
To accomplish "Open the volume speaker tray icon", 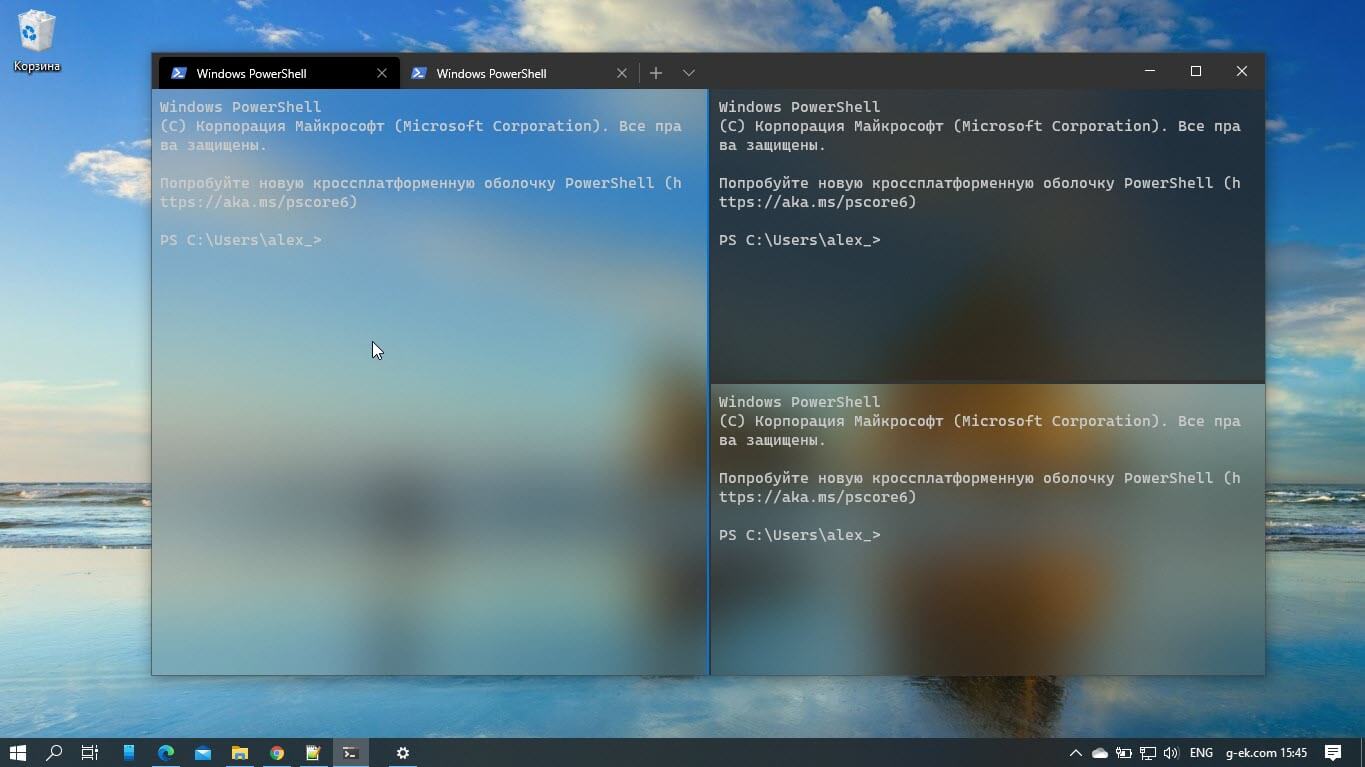I will tap(1171, 753).
